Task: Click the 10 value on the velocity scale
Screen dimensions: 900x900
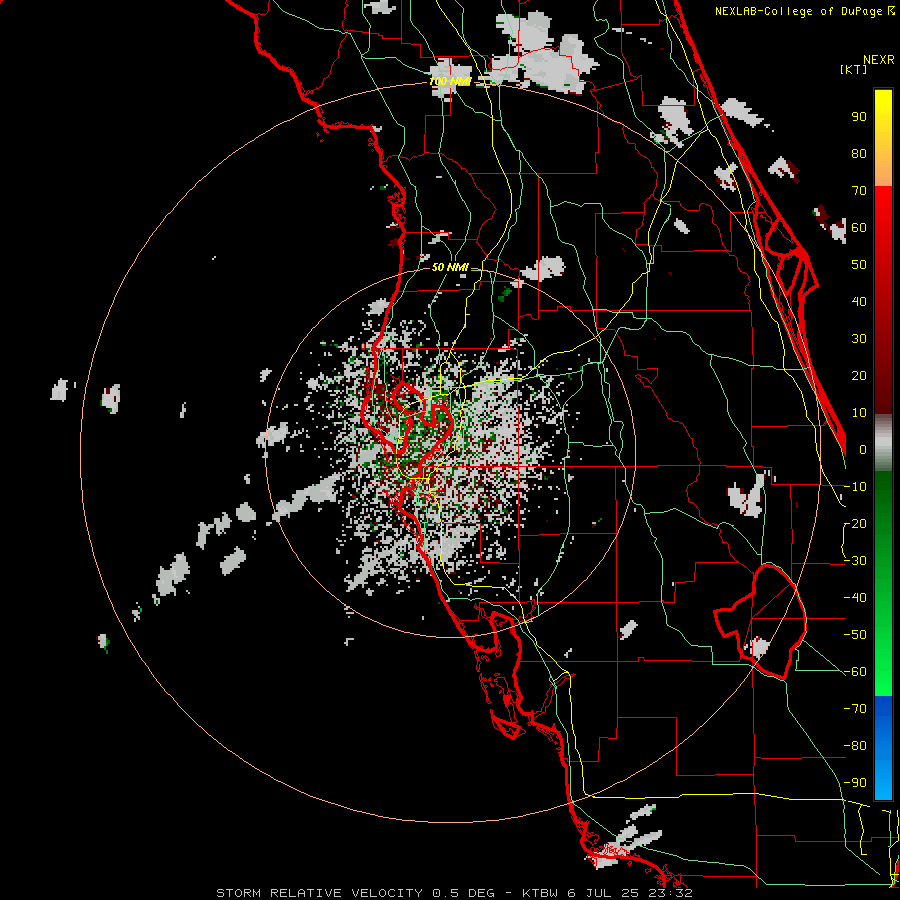Action: coord(859,413)
